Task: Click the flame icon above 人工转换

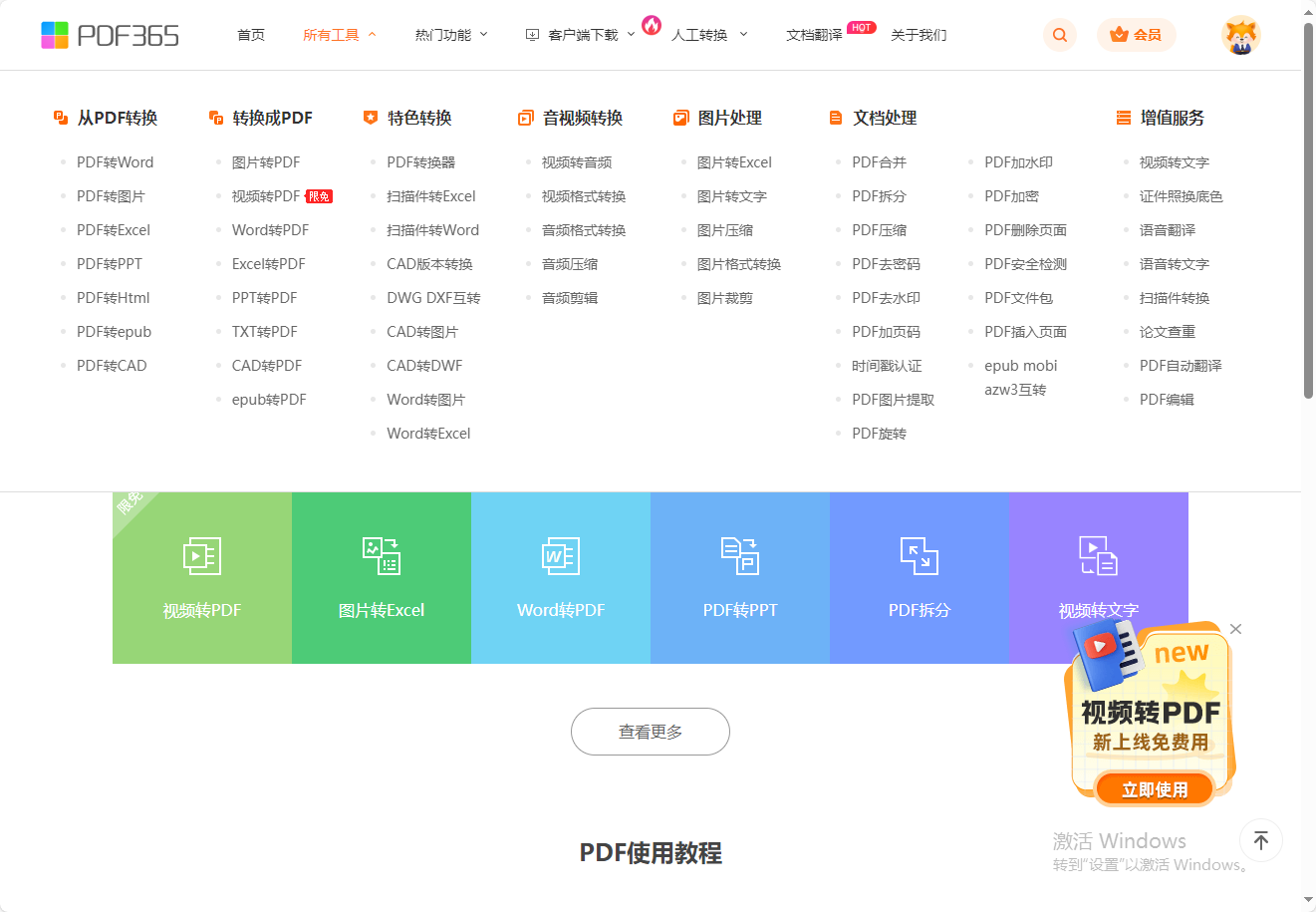Action: pos(652,25)
